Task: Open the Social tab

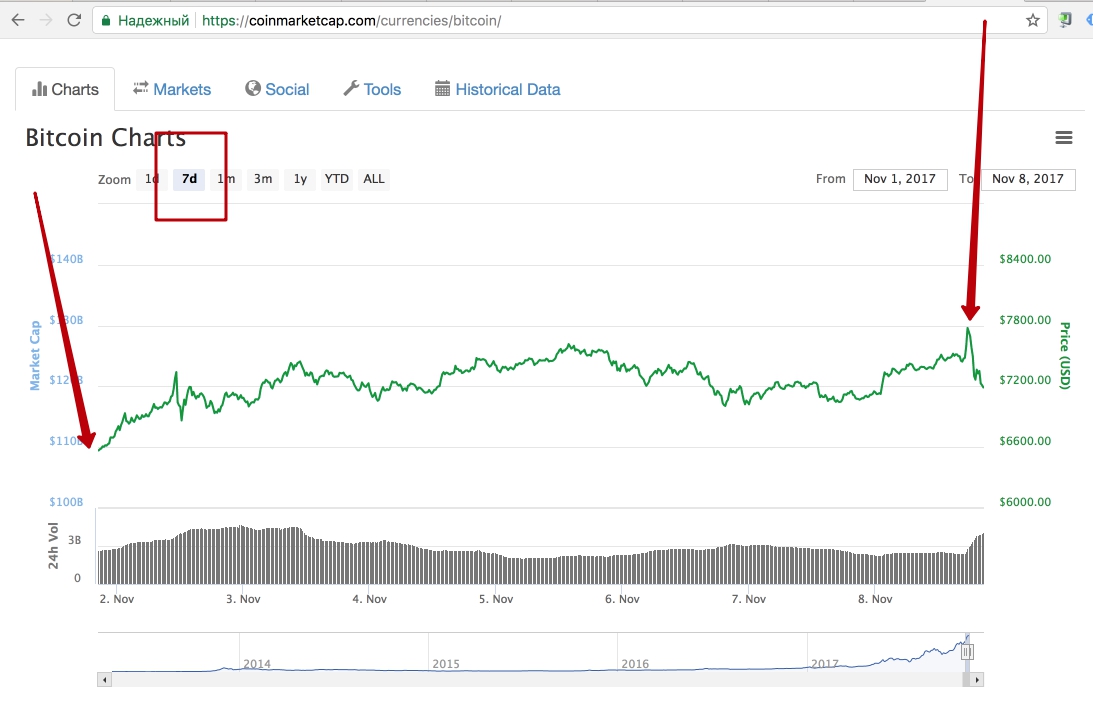Action: pos(277,89)
